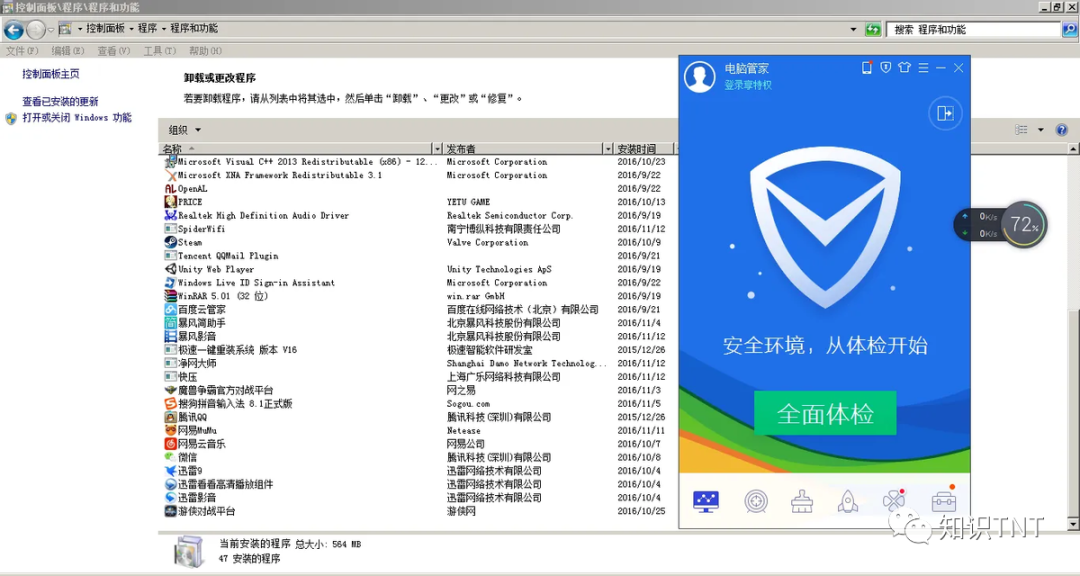The image size is (1080, 576).
Task: Expand the 名称 column filter arrow
Action: (x=437, y=149)
